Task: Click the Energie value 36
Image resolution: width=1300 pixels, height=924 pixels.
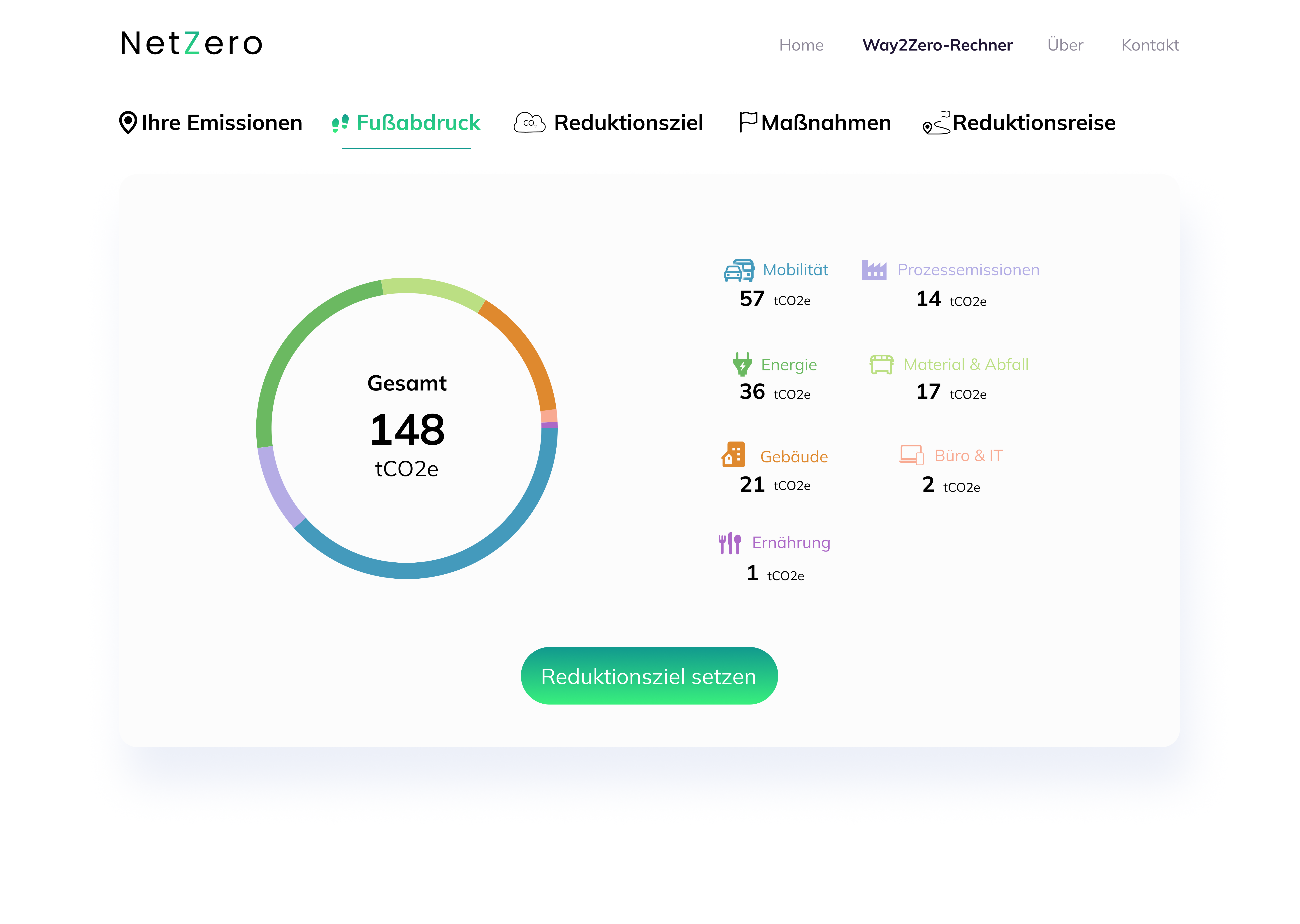Action: [x=752, y=391]
